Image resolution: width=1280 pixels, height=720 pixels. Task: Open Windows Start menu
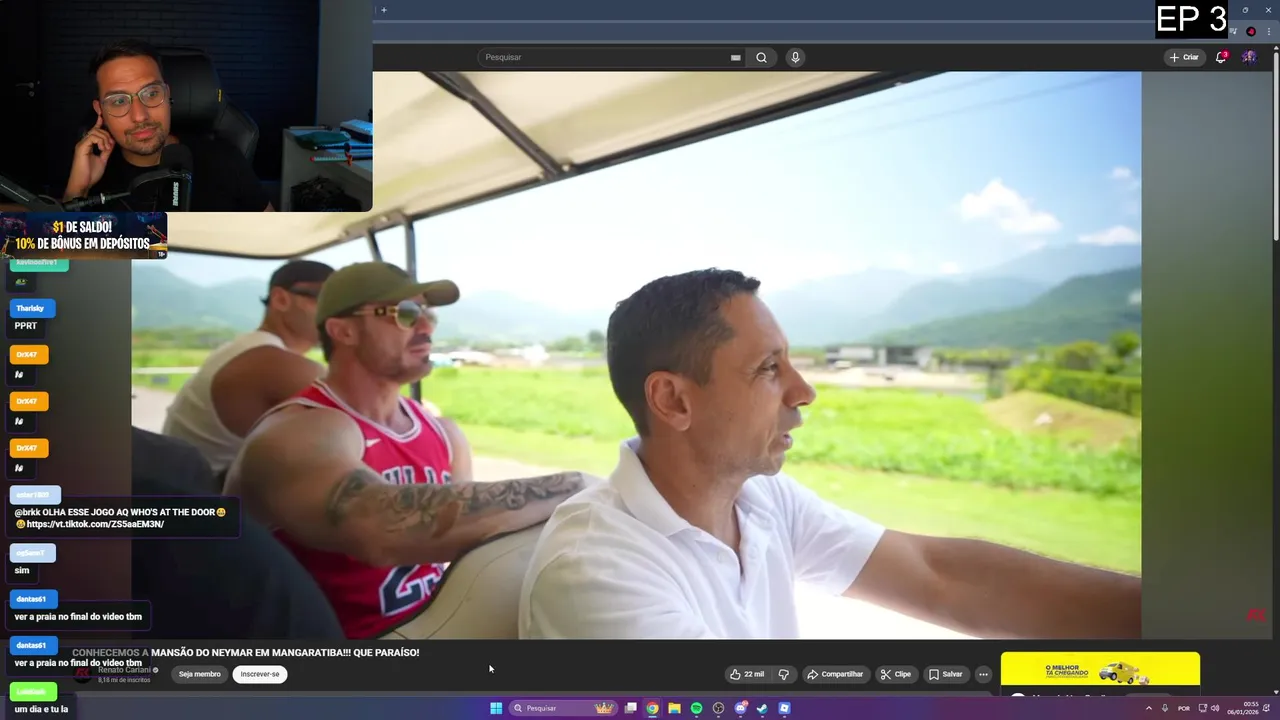[x=496, y=708]
